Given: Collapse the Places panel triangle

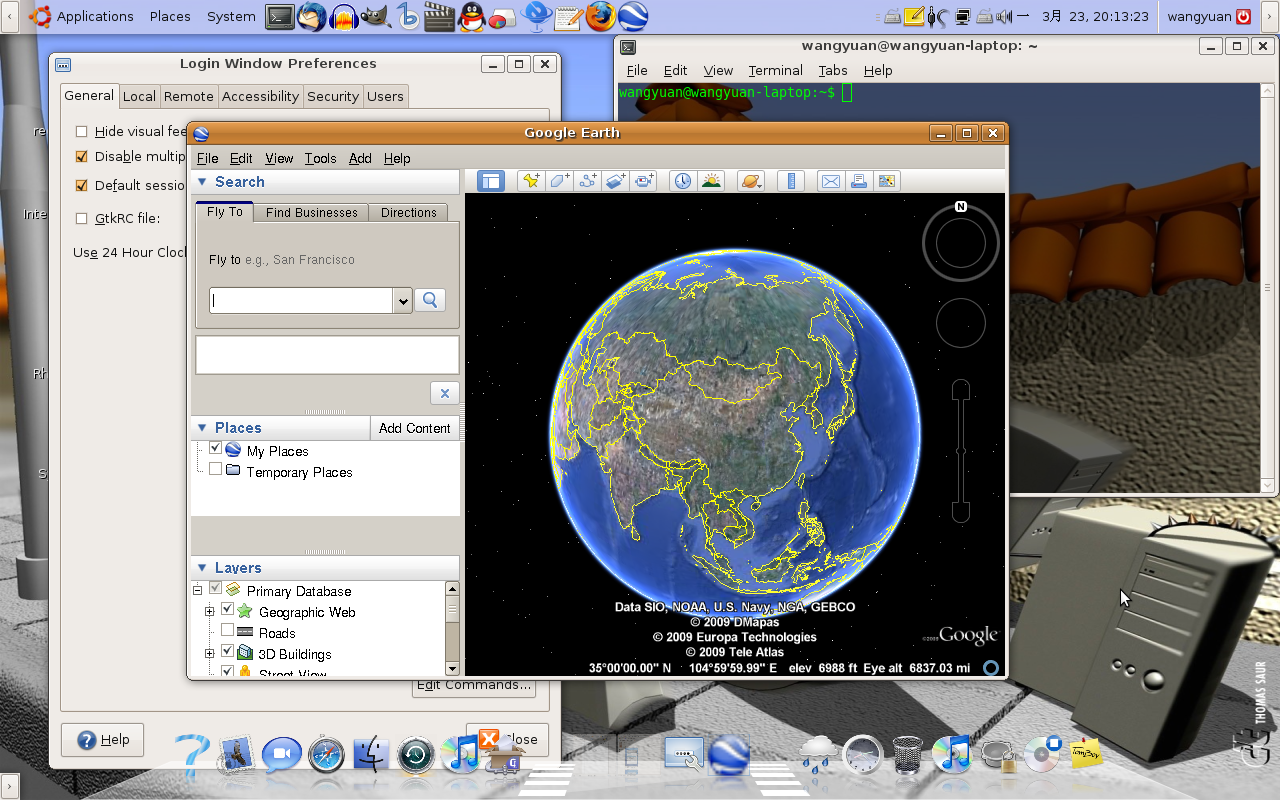Looking at the screenshot, I should pyautogui.click(x=202, y=428).
